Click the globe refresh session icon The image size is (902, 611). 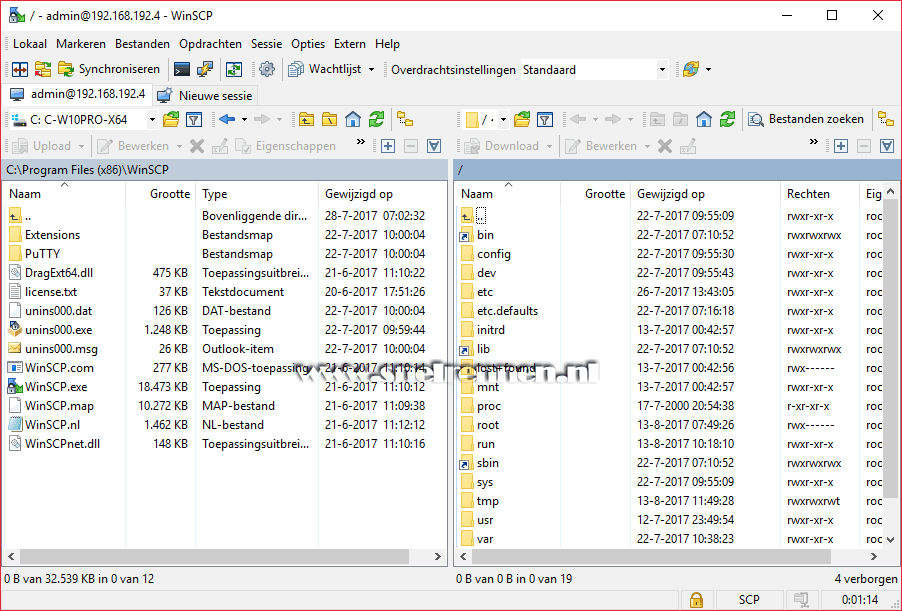[691, 70]
